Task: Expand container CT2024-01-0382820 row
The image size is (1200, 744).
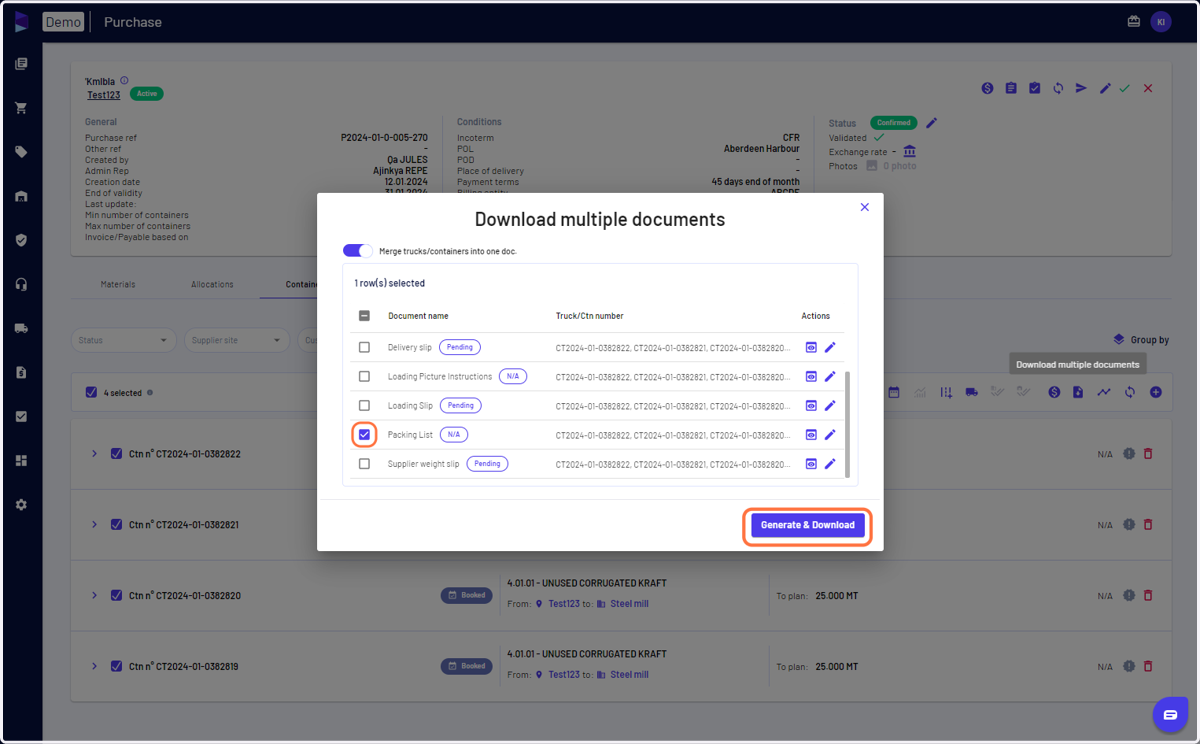Action: (x=95, y=596)
